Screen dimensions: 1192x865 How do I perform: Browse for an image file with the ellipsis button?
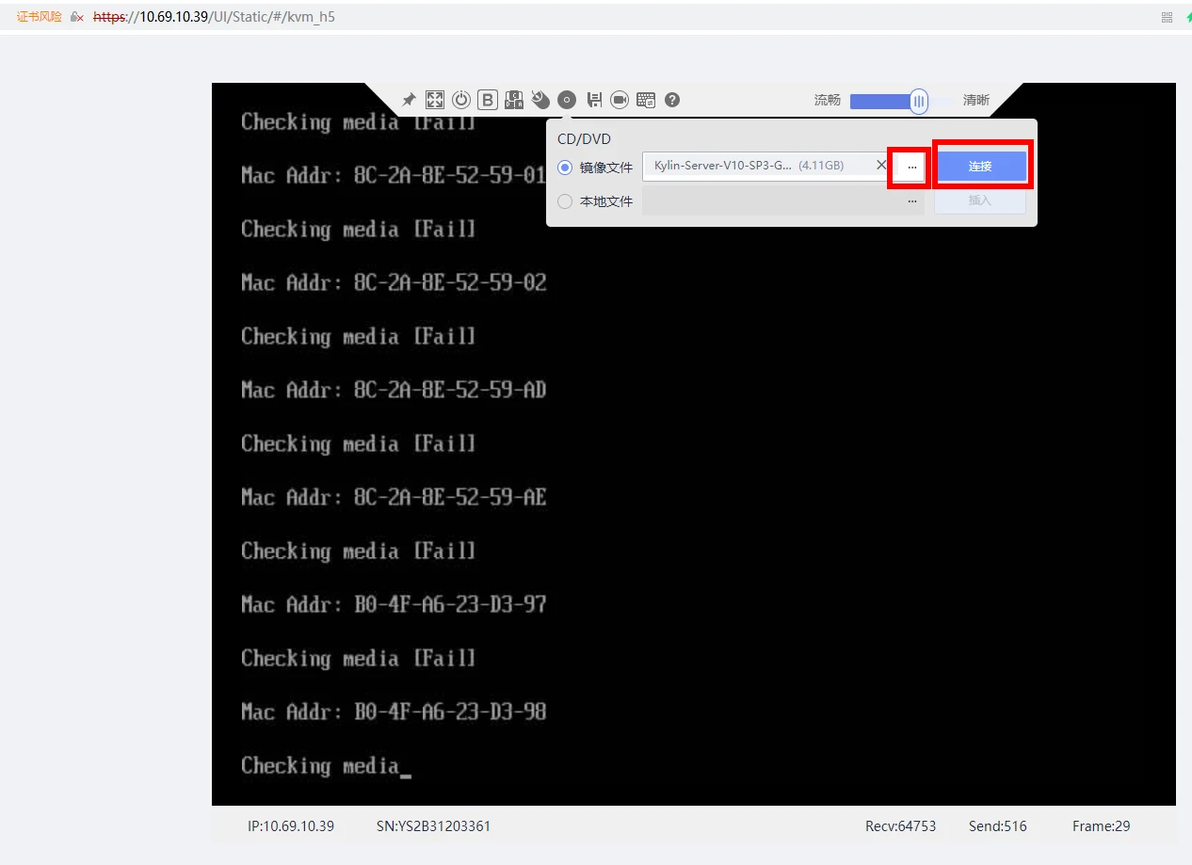click(912, 166)
